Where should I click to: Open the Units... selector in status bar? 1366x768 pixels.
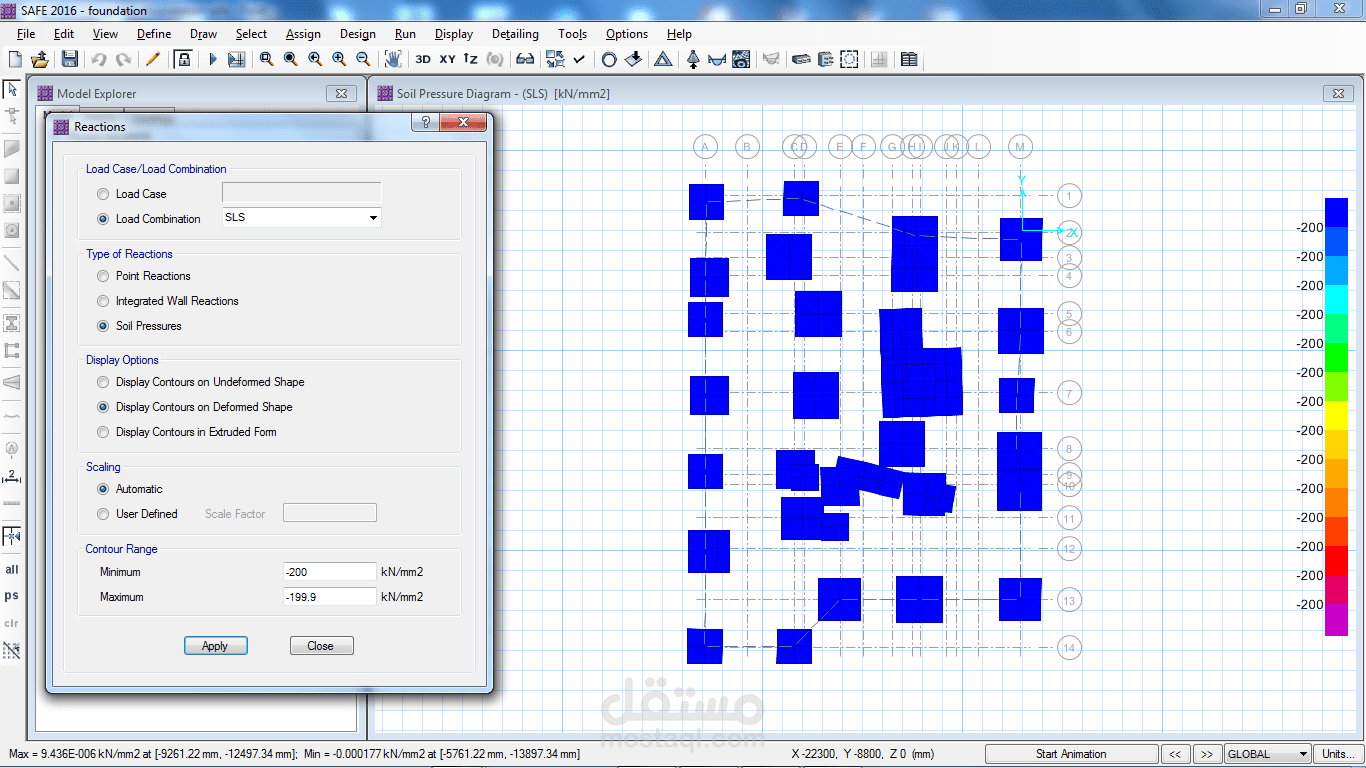[x=1337, y=754]
